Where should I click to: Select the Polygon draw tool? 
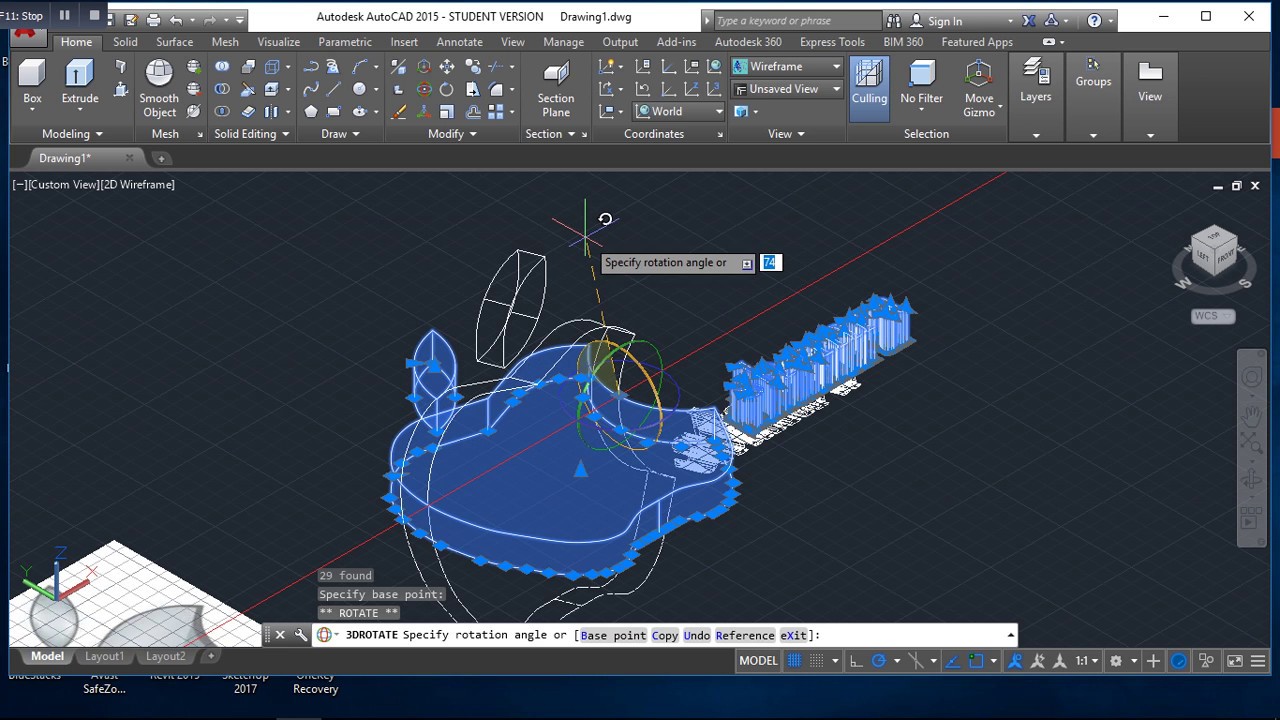(311, 112)
